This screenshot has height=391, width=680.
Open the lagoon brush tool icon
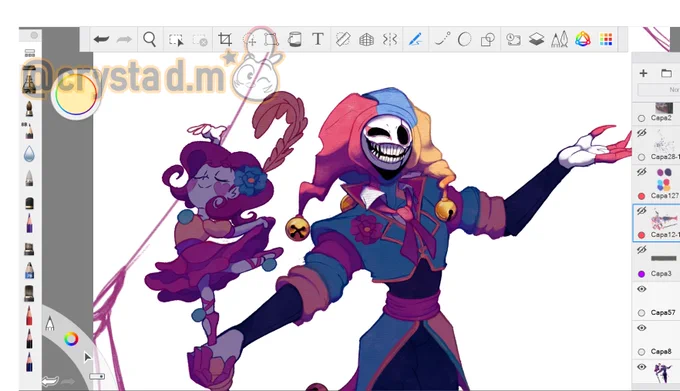coord(50,323)
